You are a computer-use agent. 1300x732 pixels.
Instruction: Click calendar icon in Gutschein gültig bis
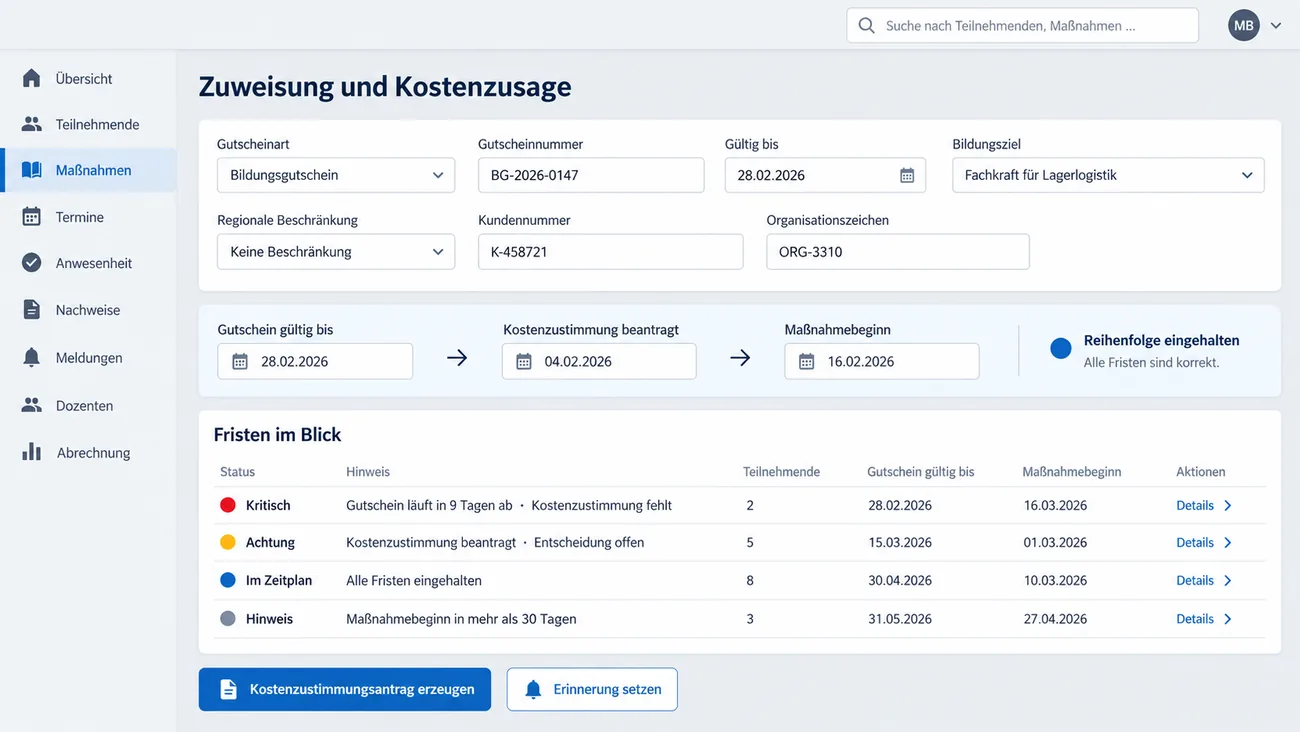(x=240, y=361)
